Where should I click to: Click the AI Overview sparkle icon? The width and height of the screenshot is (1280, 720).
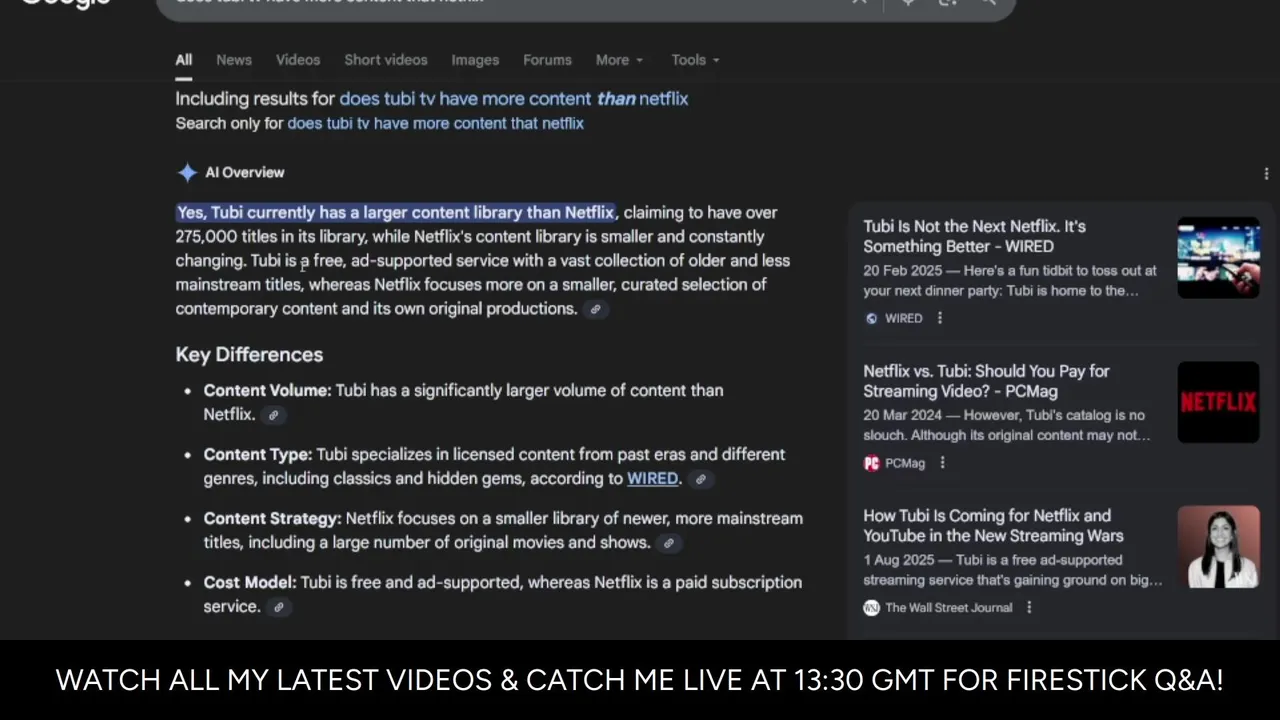[187, 173]
